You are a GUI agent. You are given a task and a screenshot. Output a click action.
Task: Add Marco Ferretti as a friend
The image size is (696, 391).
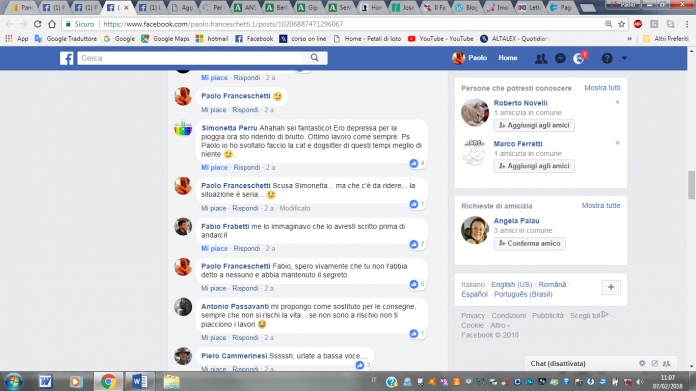(x=534, y=166)
